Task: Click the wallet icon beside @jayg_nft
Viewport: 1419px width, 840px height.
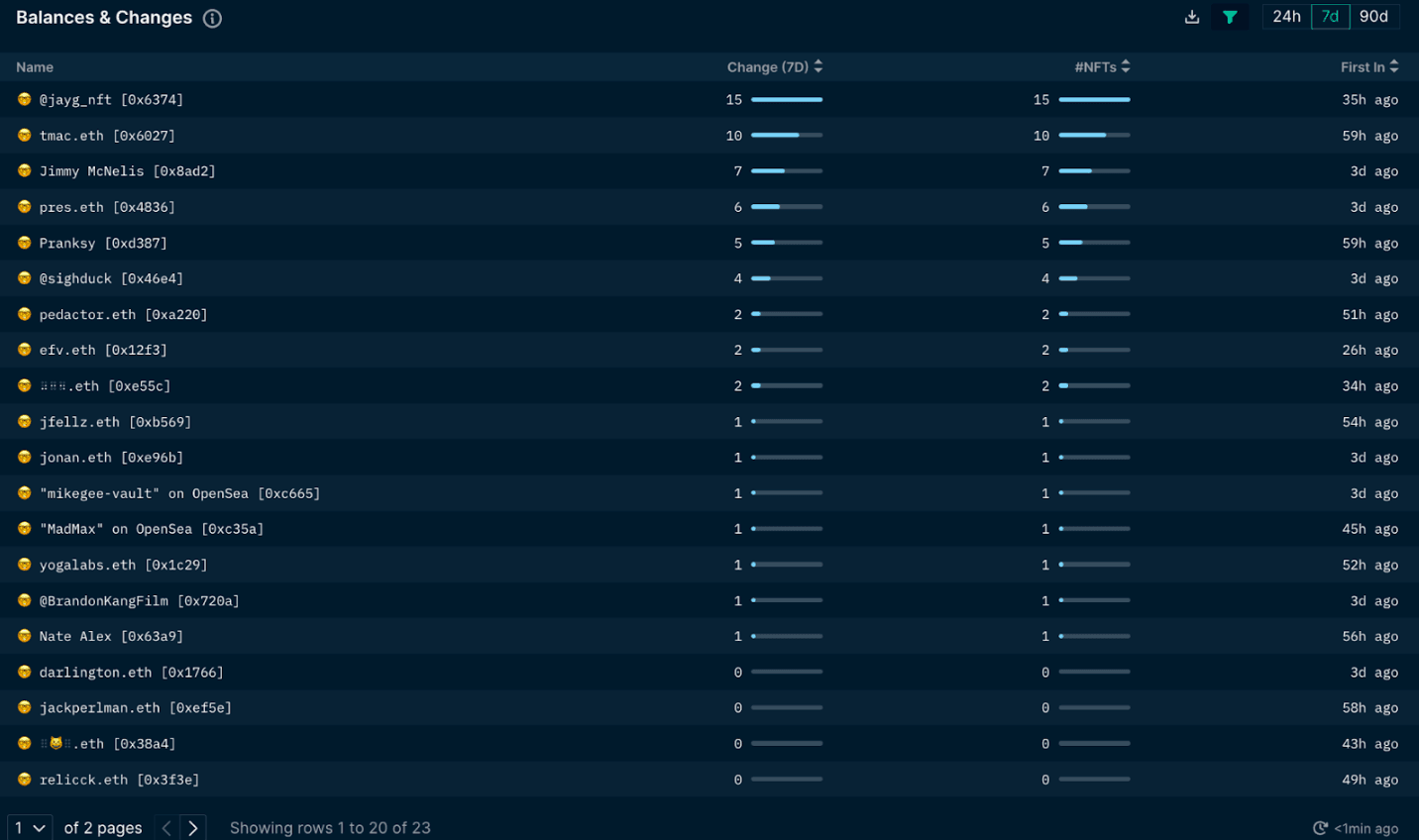Action: coord(23,99)
